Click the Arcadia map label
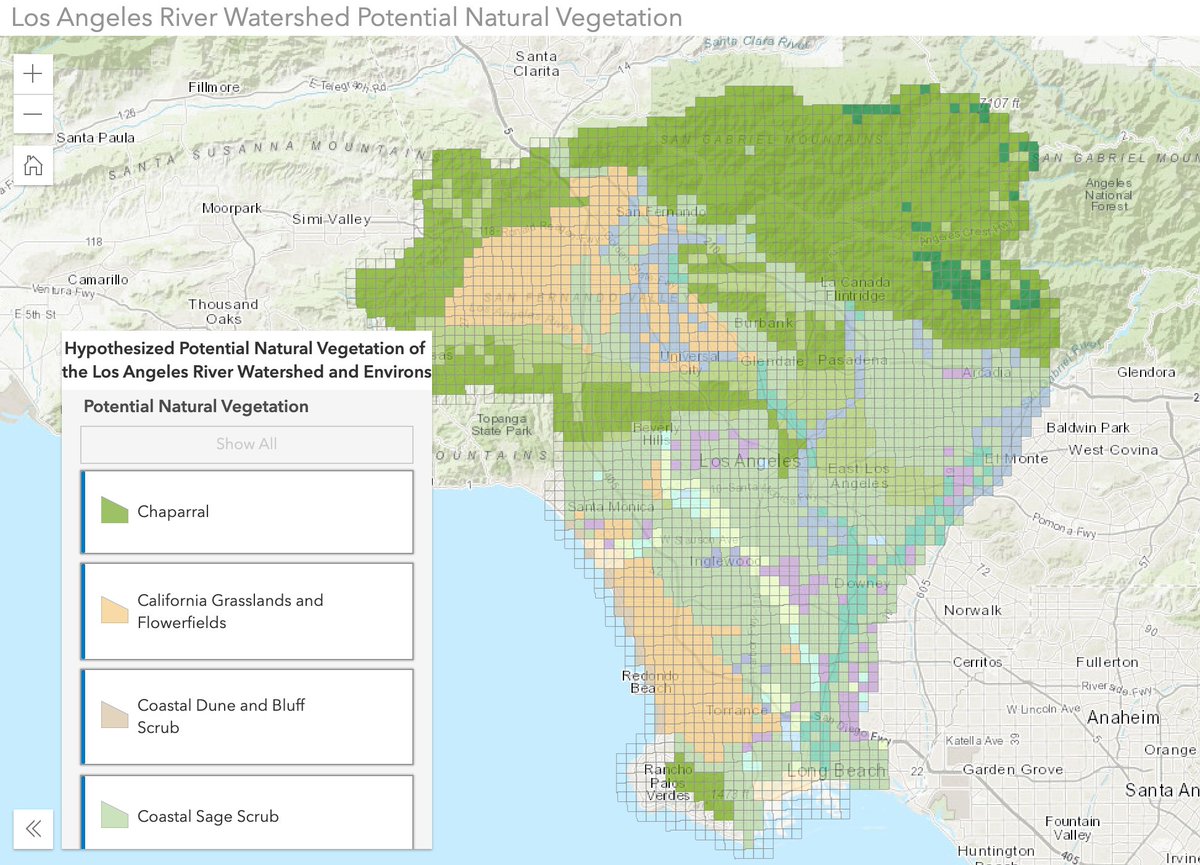The height and width of the screenshot is (865, 1200). tap(985, 372)
